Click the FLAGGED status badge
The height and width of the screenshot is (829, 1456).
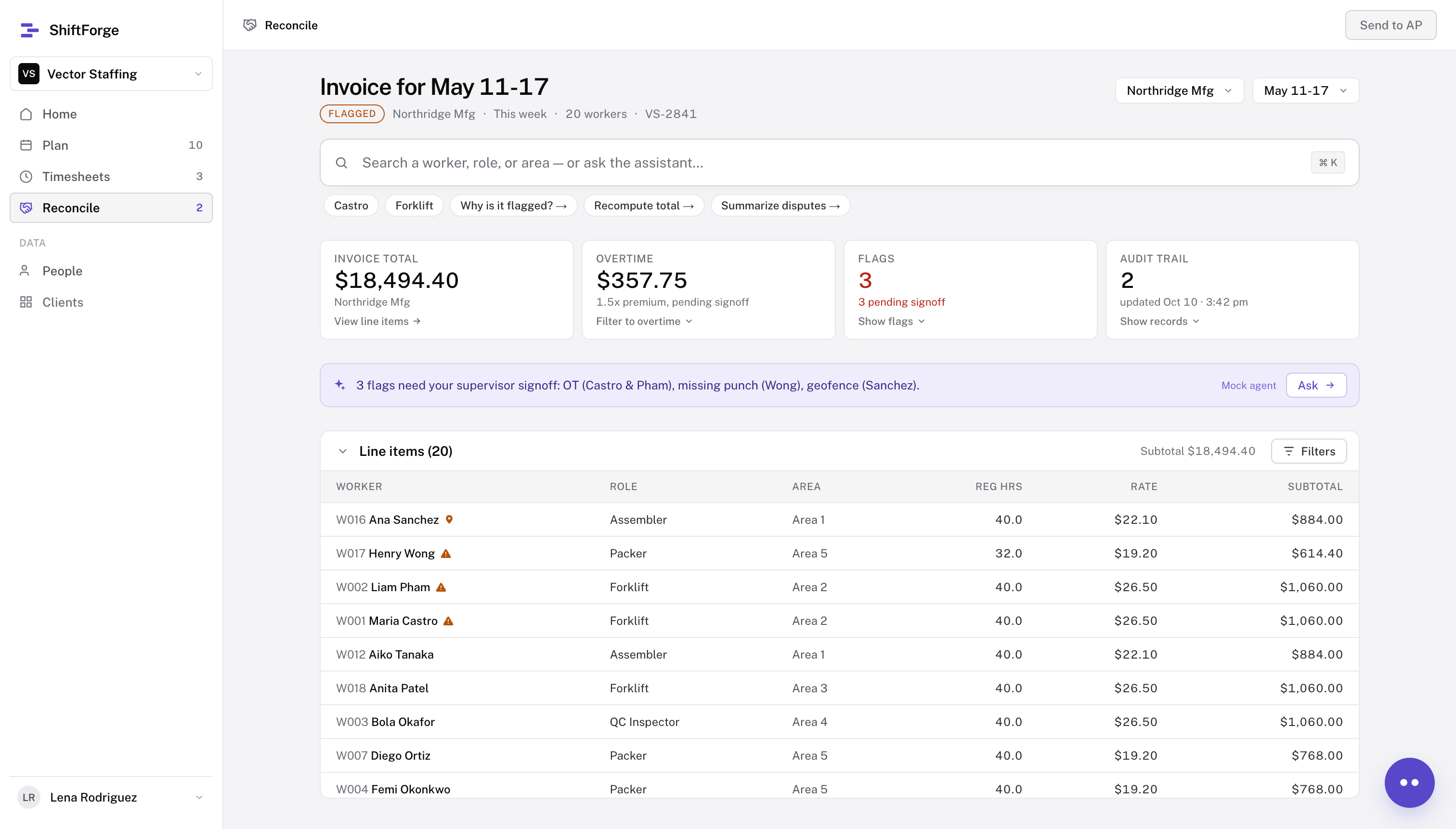pos(352,114)
